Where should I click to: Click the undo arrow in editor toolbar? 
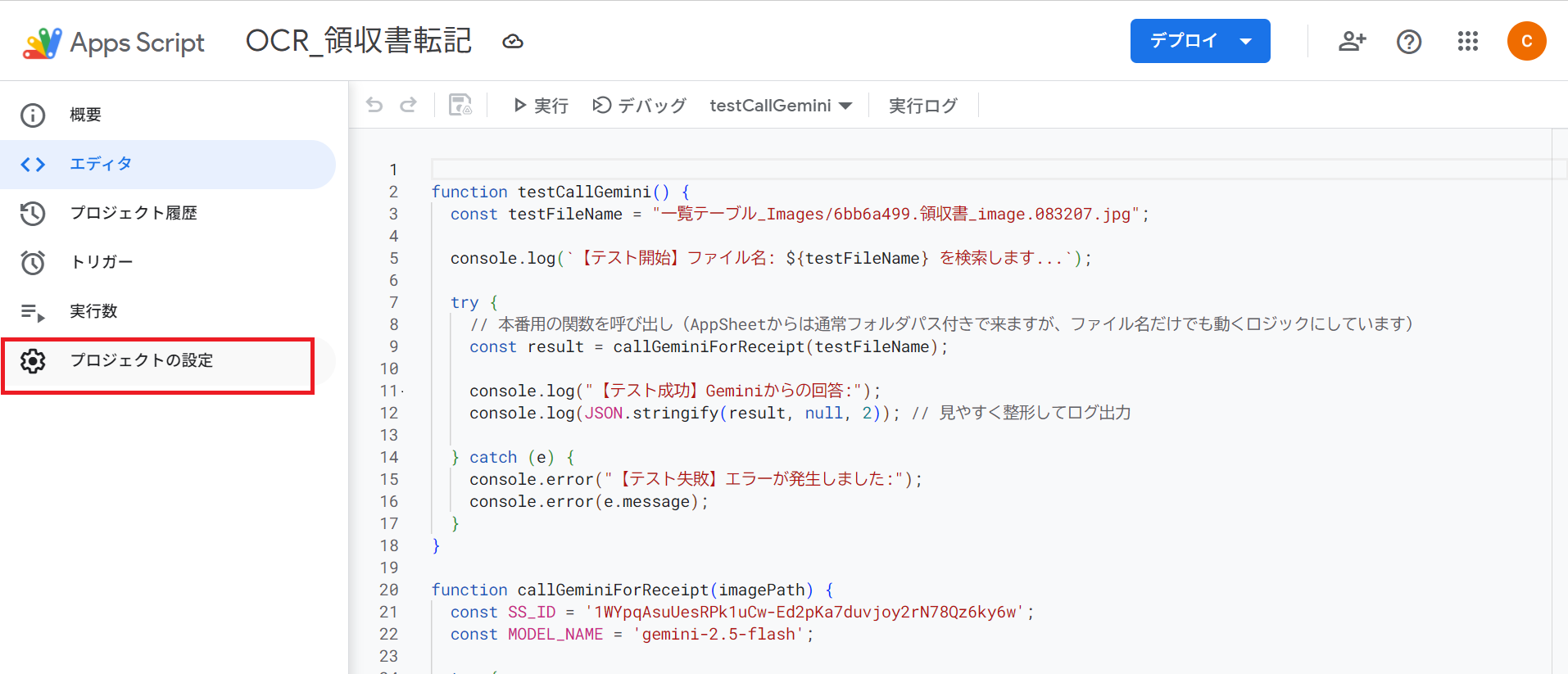[x=374, y=105]
